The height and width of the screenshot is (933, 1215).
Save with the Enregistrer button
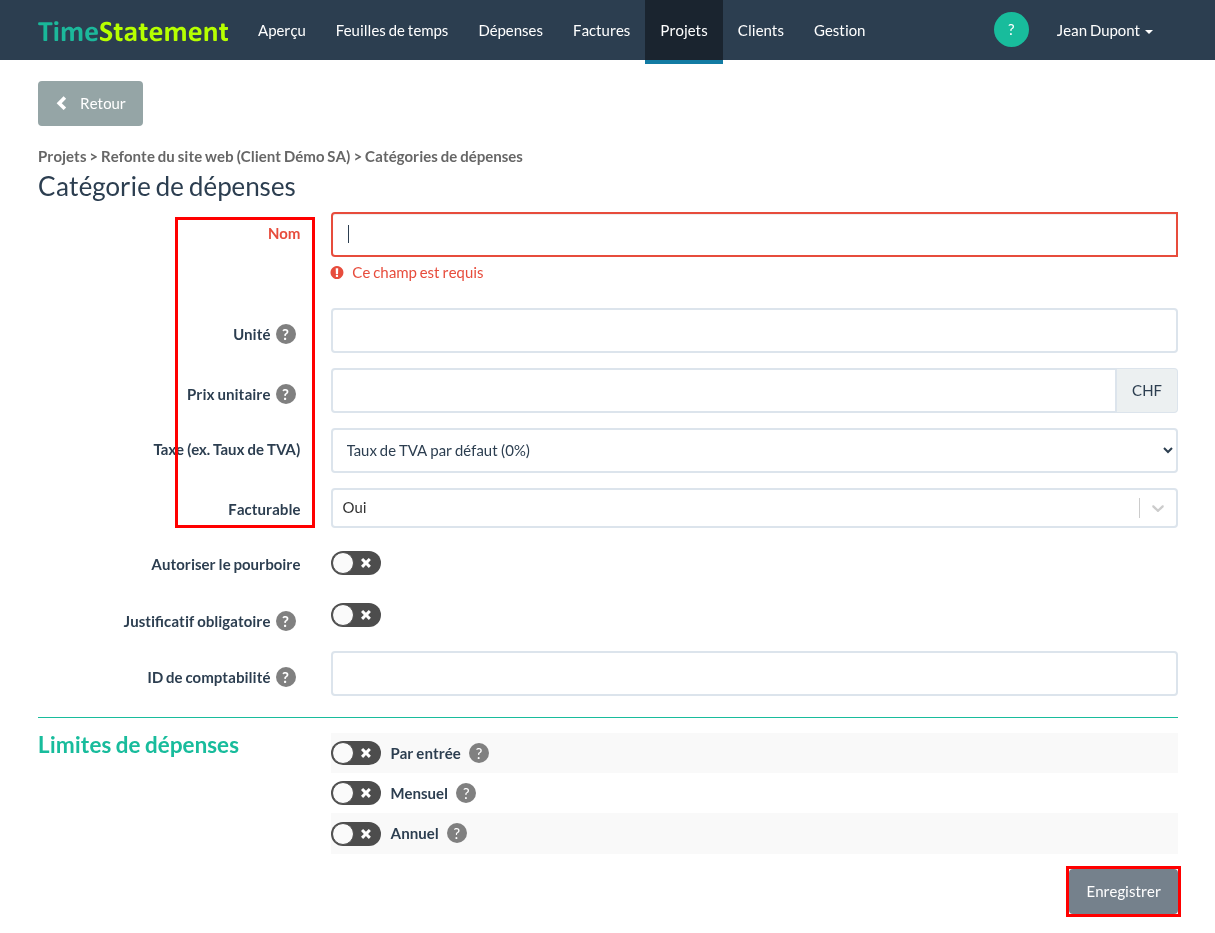click(x=1123, y=891)
